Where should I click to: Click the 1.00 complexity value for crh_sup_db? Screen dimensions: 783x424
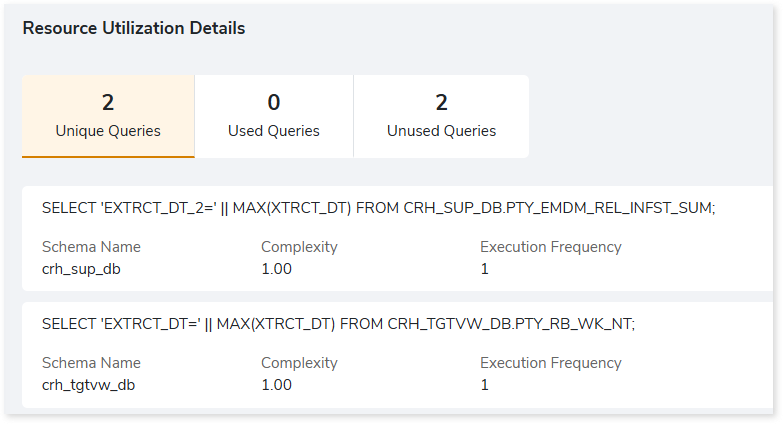point(276,268)
